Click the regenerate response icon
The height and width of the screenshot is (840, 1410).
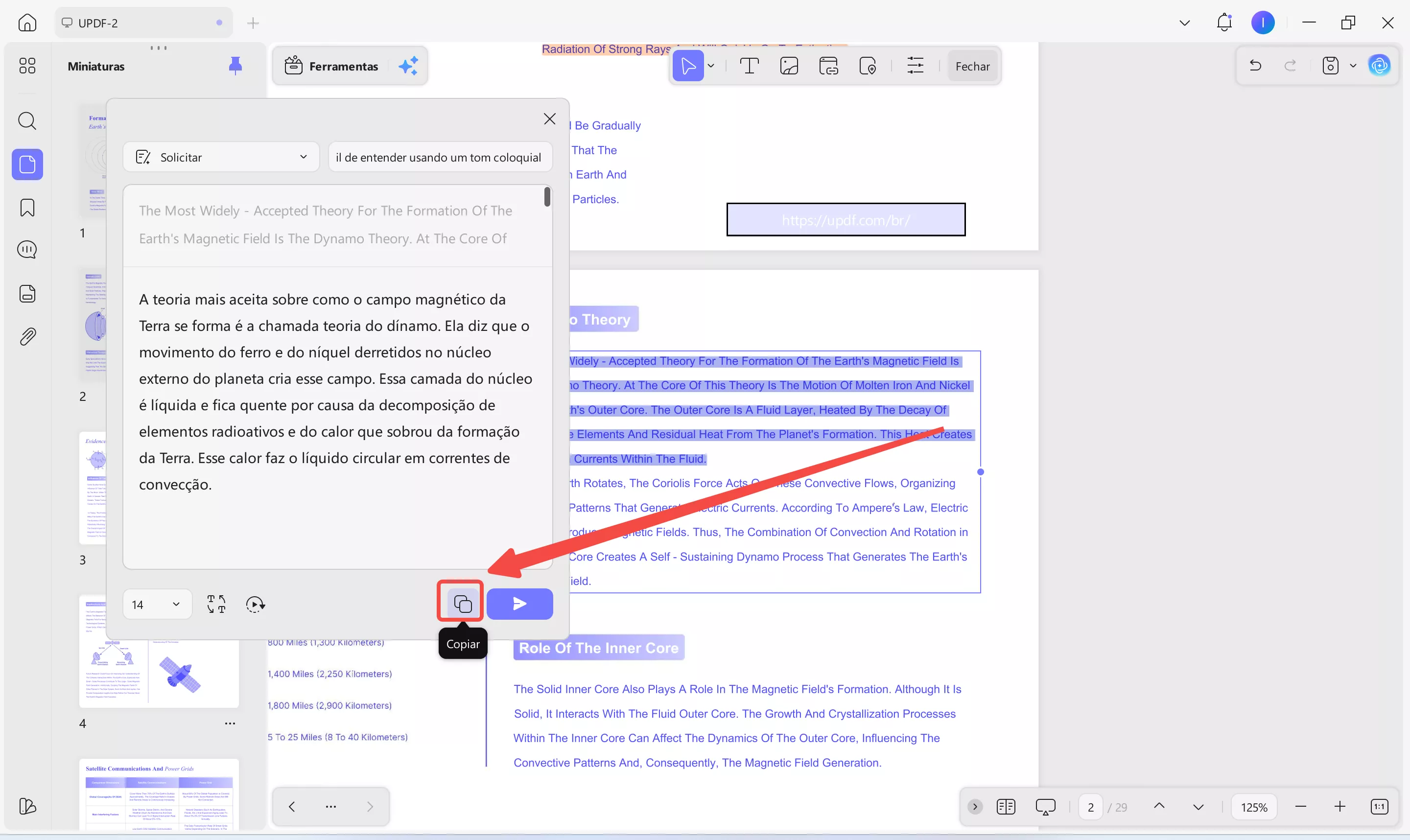tap(255, 605)
